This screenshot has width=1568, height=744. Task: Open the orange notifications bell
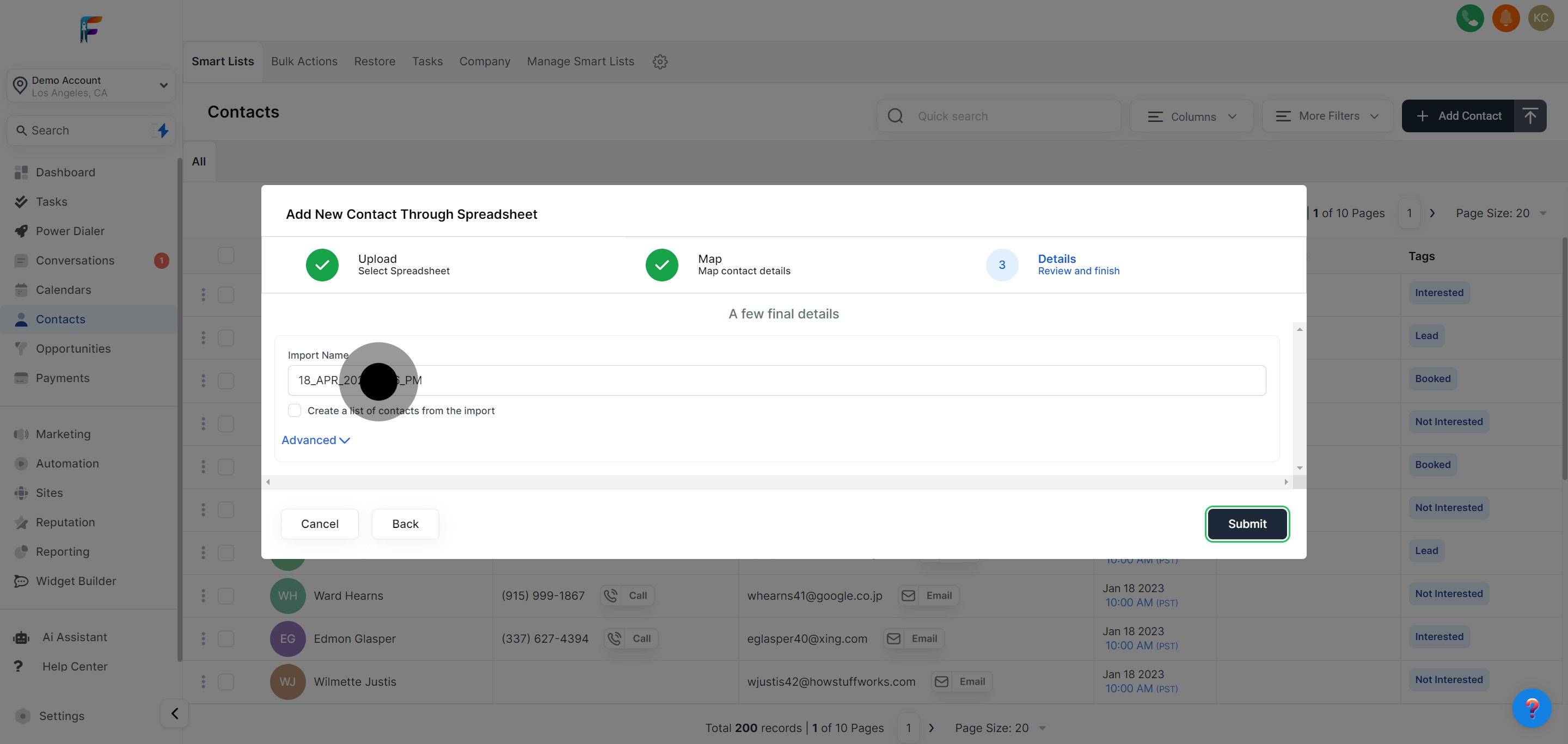click(1505, 17)
